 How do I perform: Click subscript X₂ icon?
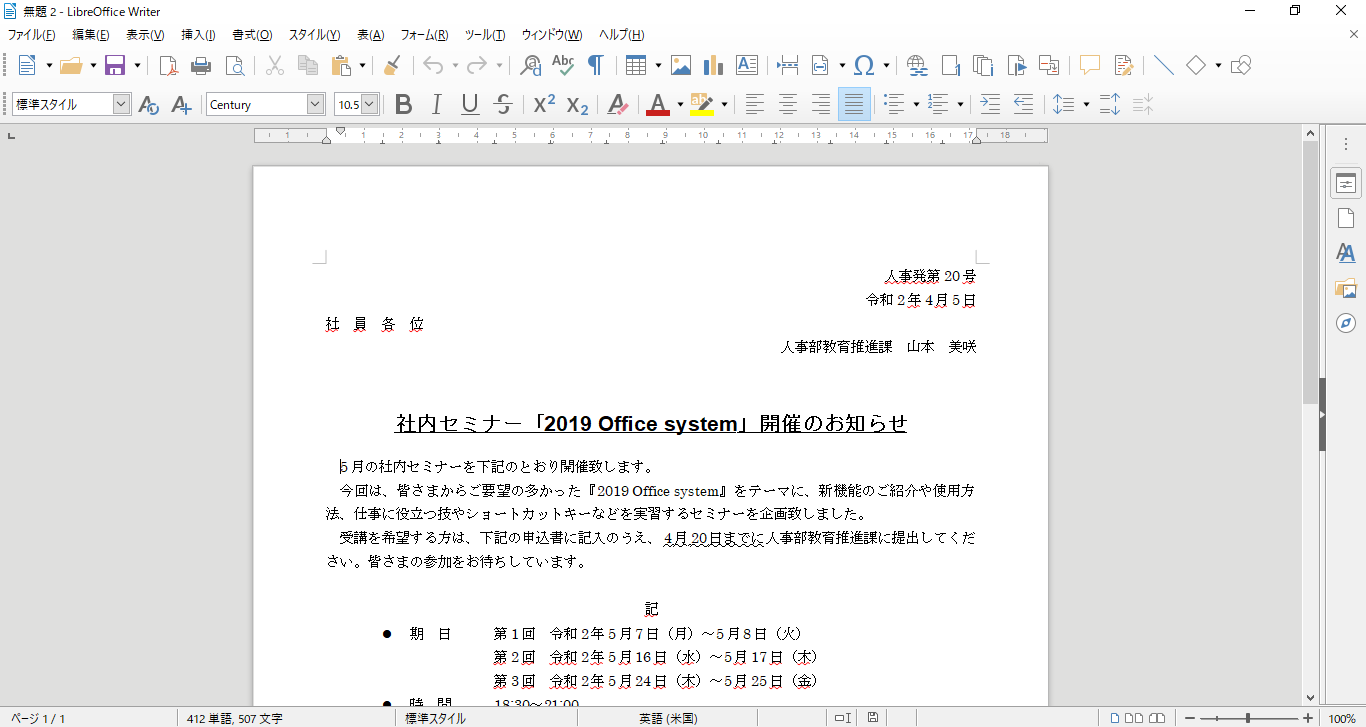point(577,104)
